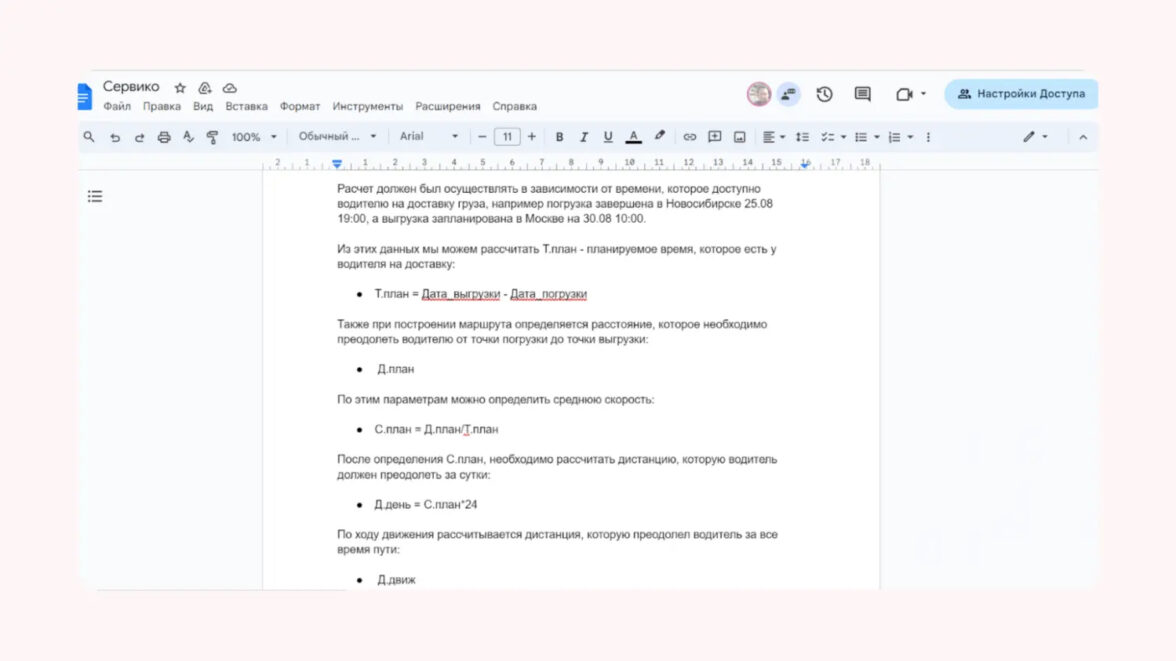Print the document using printer icon
This screenshot has height=661, width=1176.
pyautogui.click(x=164, y=137)
